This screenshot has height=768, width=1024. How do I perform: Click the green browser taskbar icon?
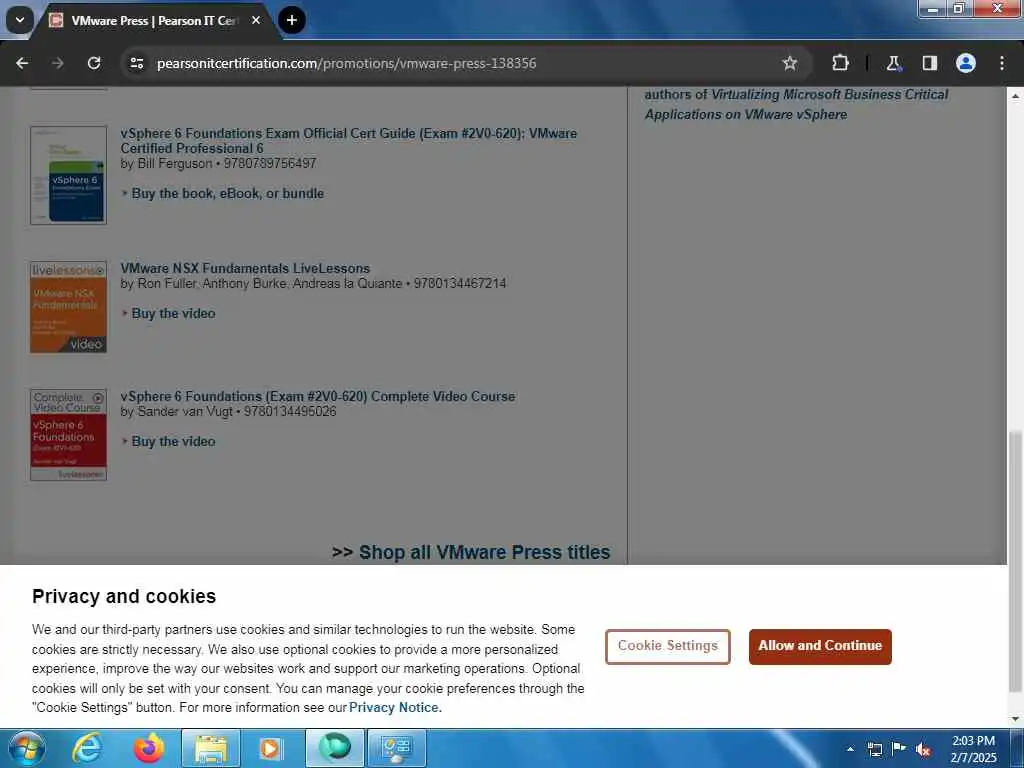click(335, 748)
